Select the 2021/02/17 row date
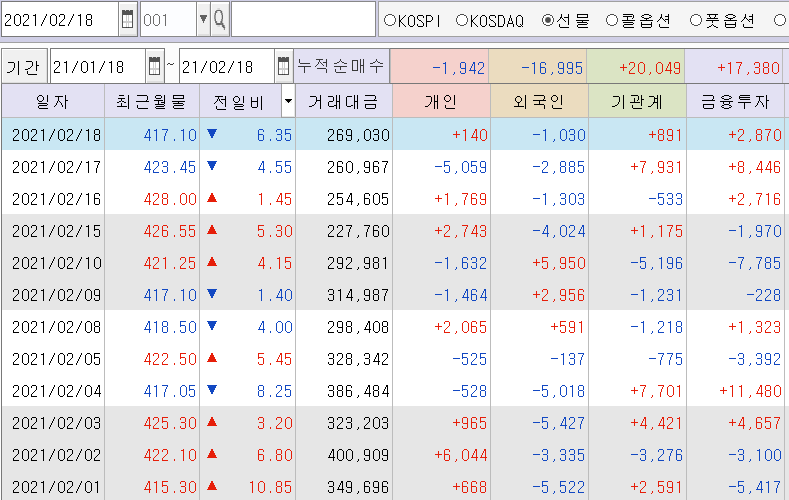Image resolution: width=789 pixels, height=500 pixels. (56, 167)
